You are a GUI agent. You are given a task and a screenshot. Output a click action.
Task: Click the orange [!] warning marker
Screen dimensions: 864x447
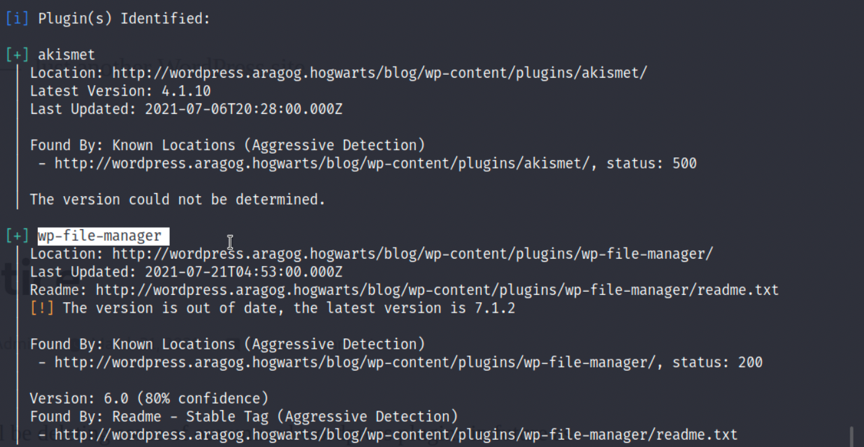click(x=42, y=308)
